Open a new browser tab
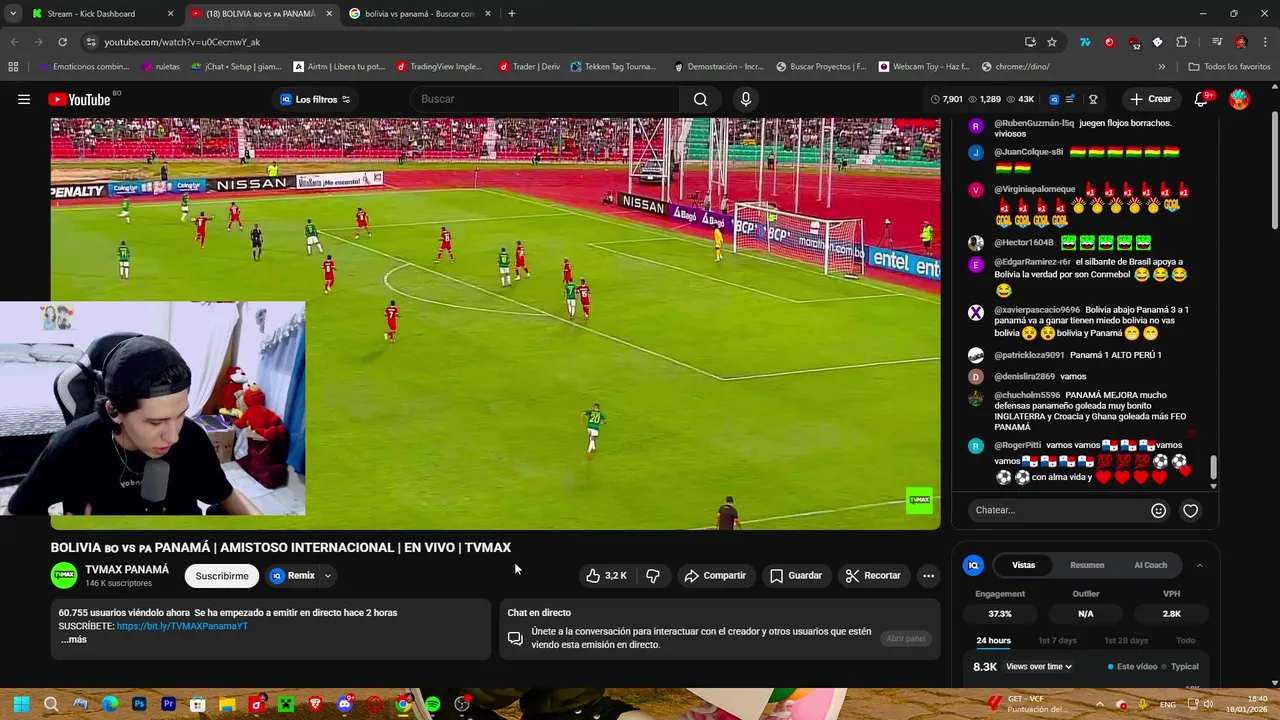This screenshot has width=1280, height=720. [512, 14]
